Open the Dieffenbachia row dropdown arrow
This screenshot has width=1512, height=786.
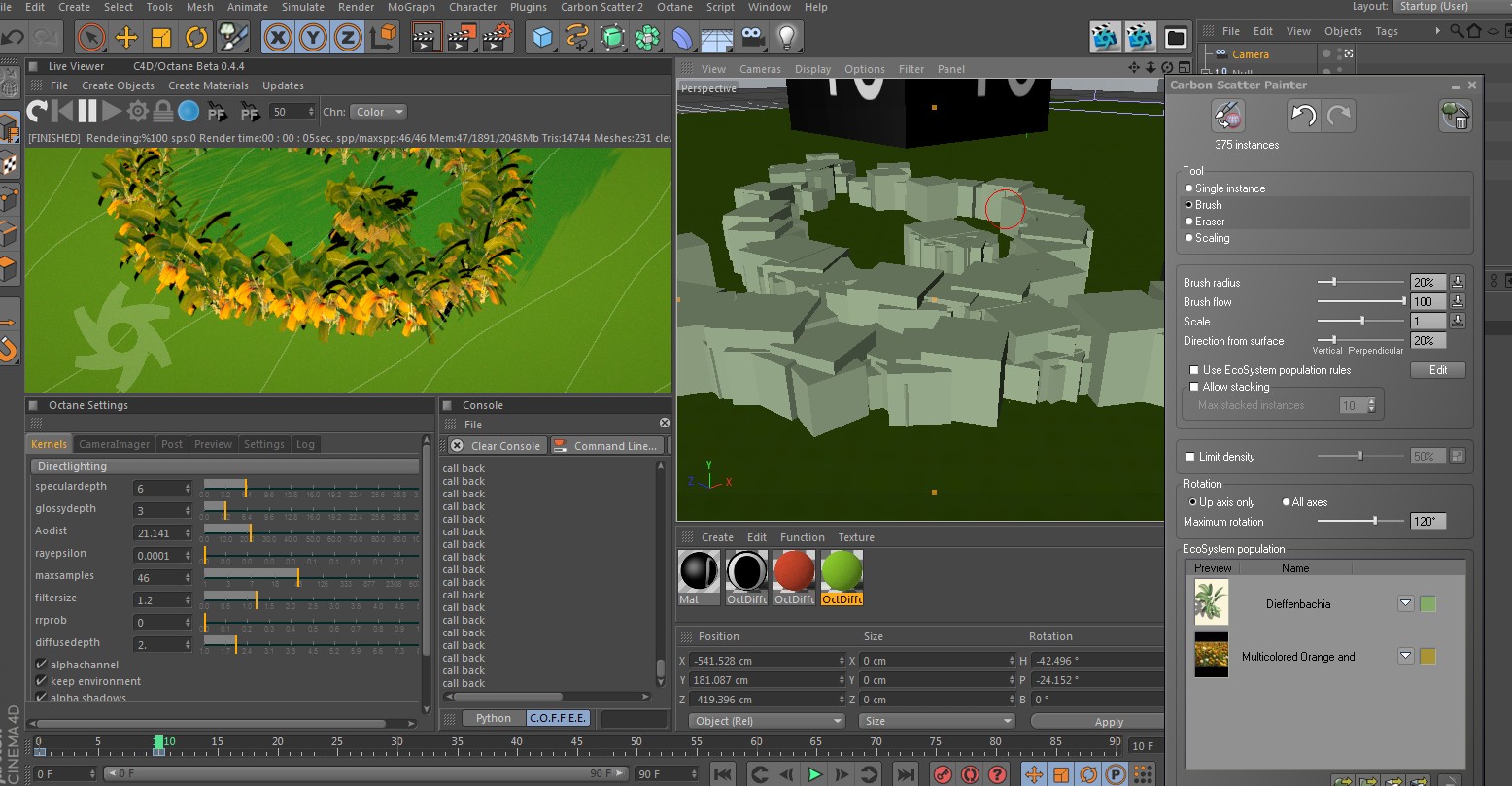(x=1405, y=604)
